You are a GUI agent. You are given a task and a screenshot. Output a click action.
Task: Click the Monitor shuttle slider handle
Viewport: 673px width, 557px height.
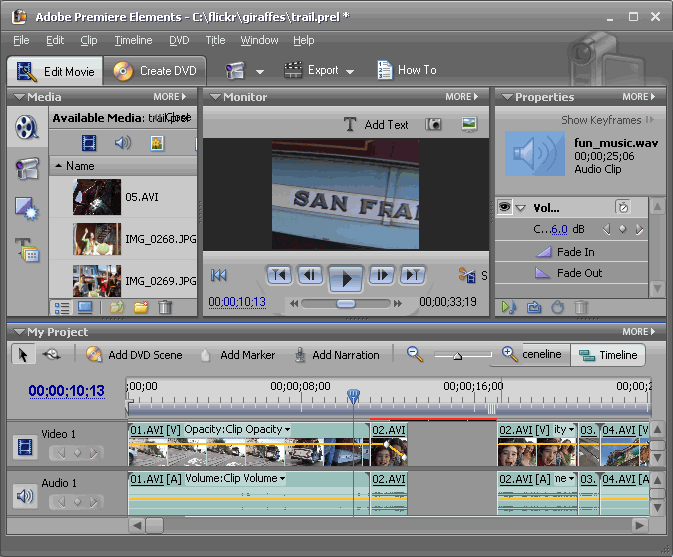346,304
